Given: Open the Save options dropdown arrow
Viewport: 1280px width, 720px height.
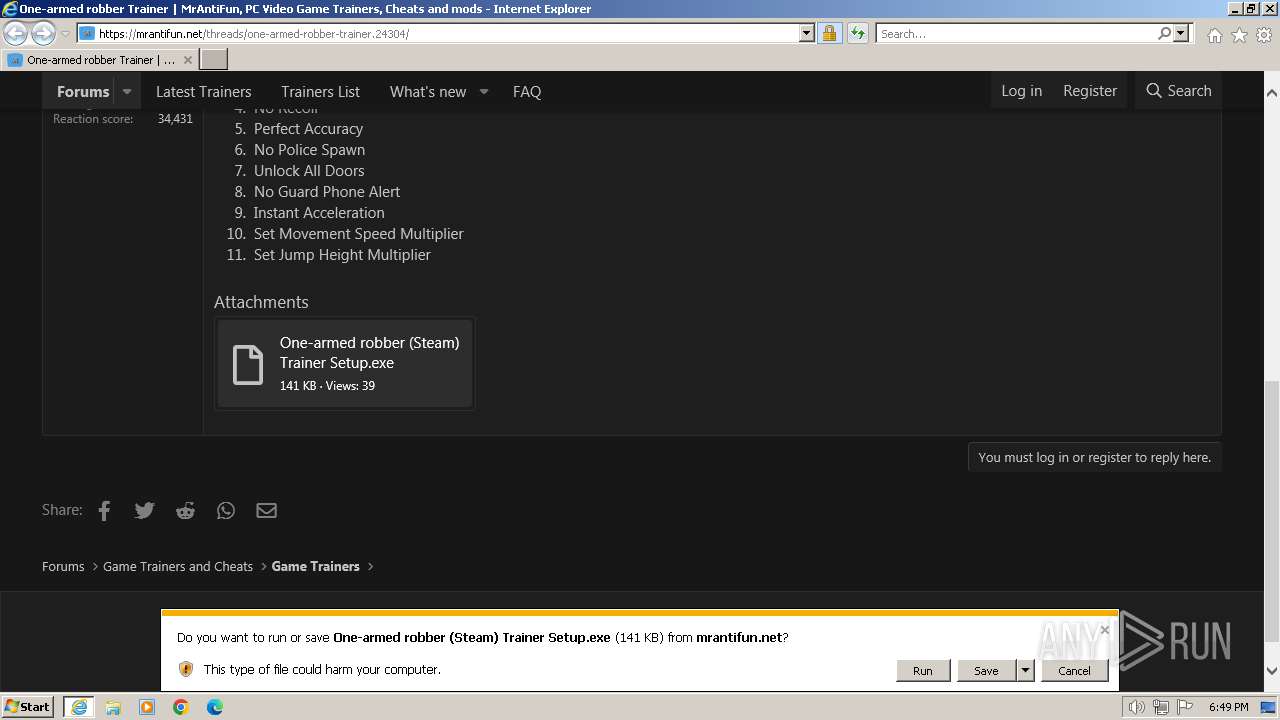Looking at the screenshot, I should click(1025, 671).
